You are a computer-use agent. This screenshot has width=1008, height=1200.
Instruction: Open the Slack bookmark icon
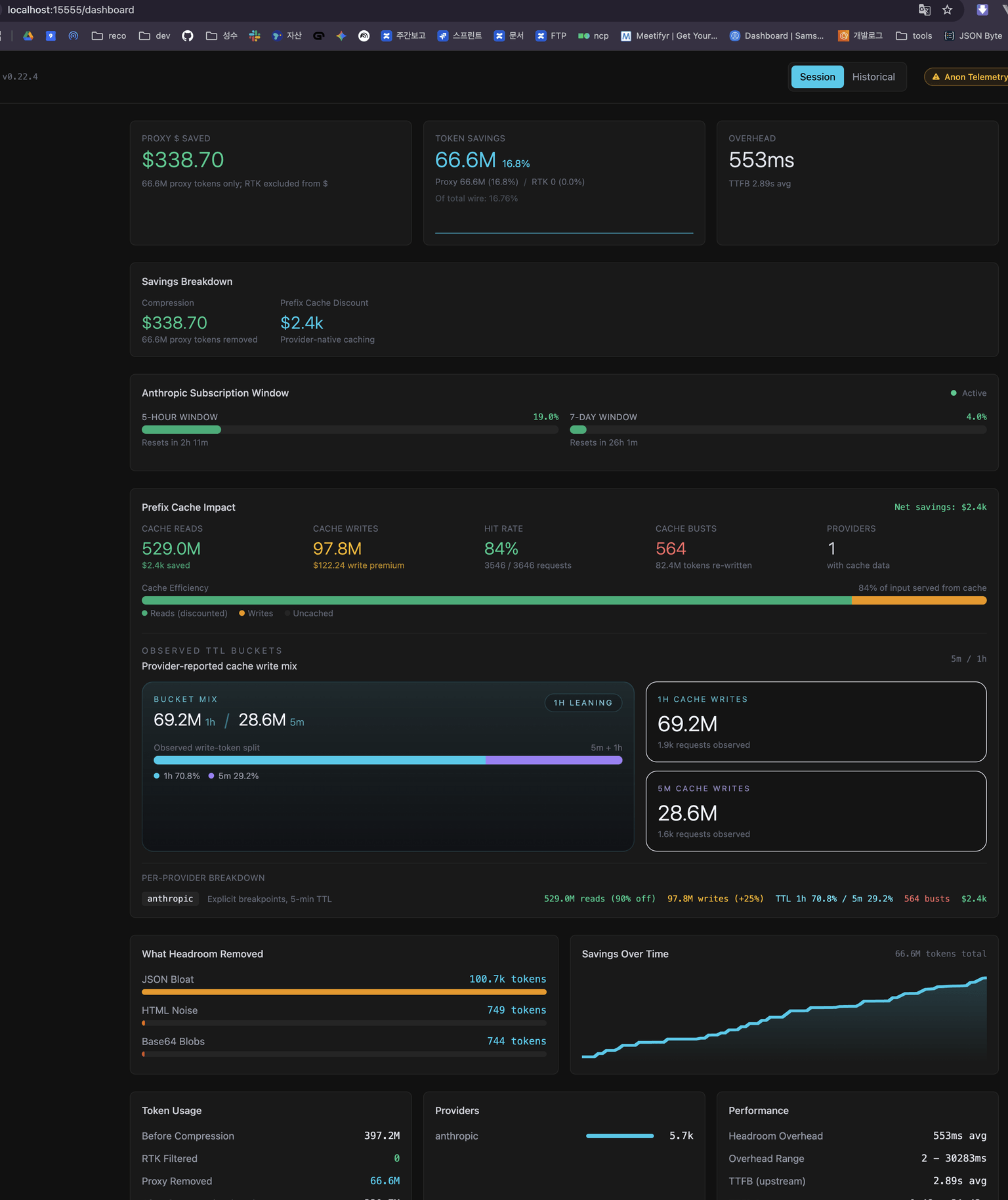point(255,36)
